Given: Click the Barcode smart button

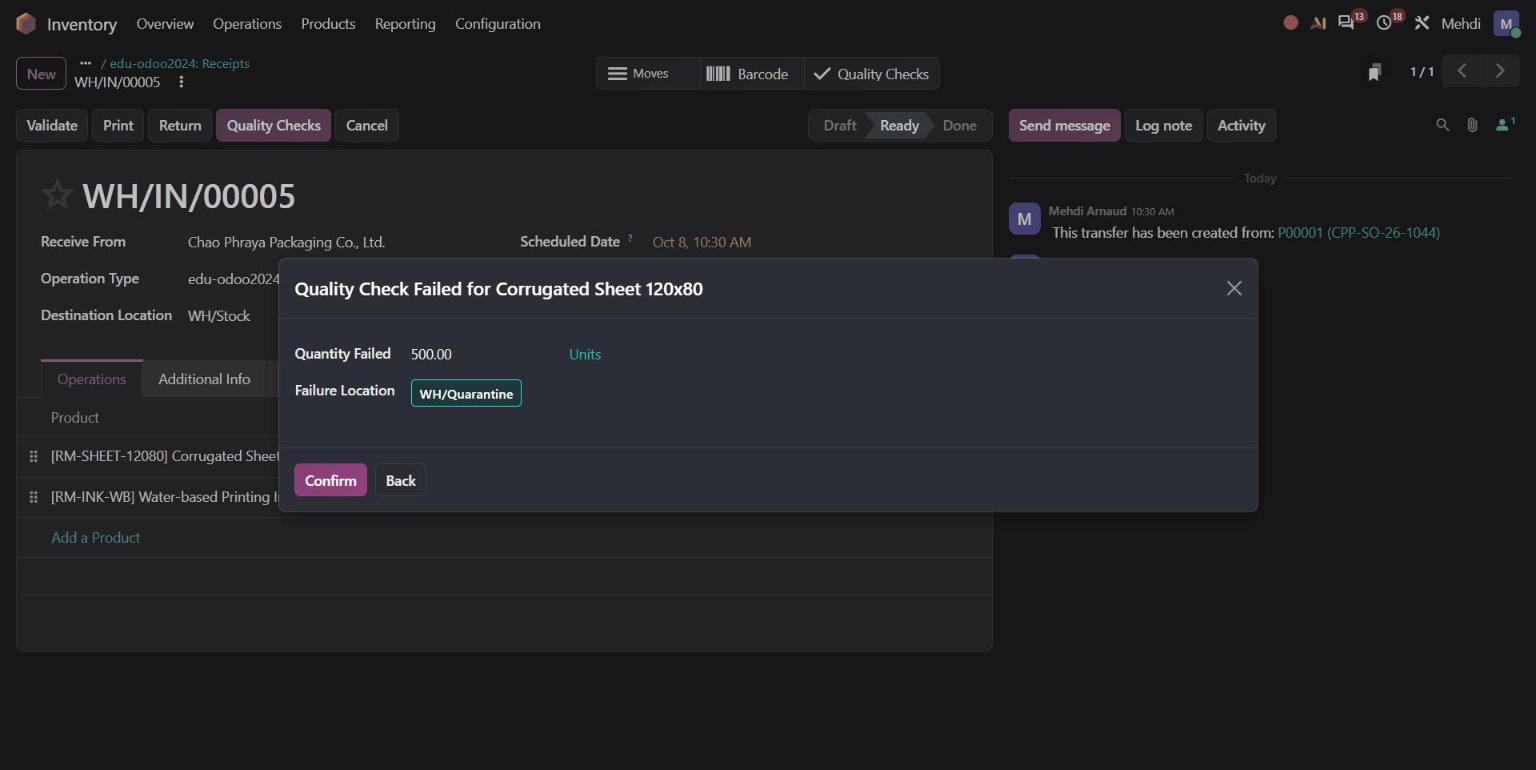Looking at the screenshot, I should [x=752, y=74].
